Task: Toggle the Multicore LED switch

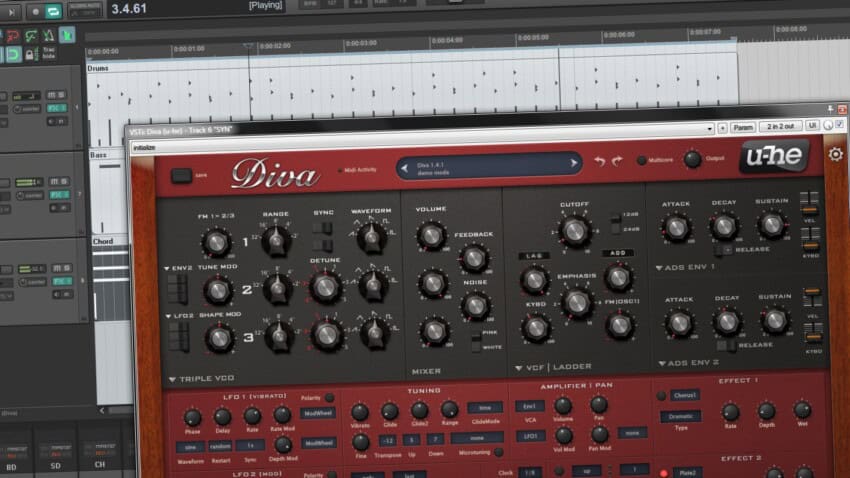Action: 641,160
